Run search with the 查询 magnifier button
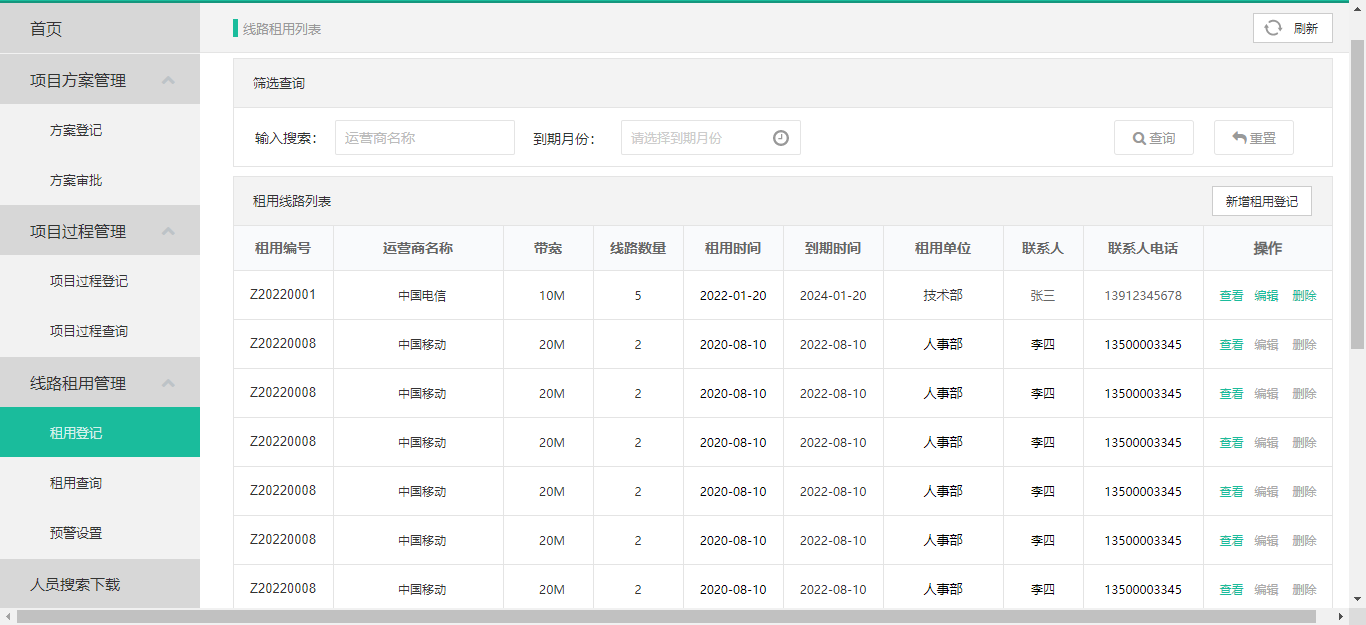This screenshot has height=625, width=1366. 1153,138
